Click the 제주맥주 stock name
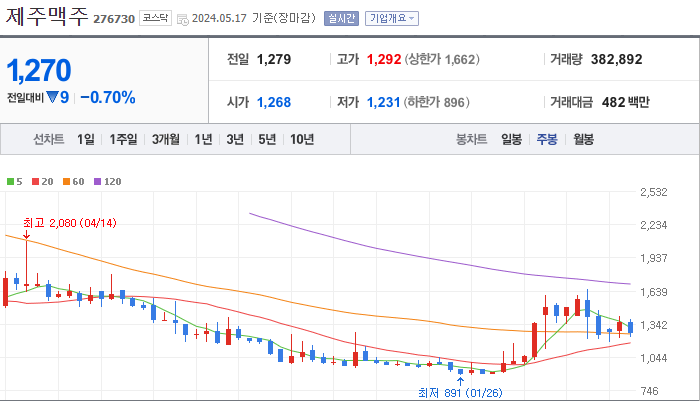The width and height of the screenshot is (700, 401). click(47, 17)
